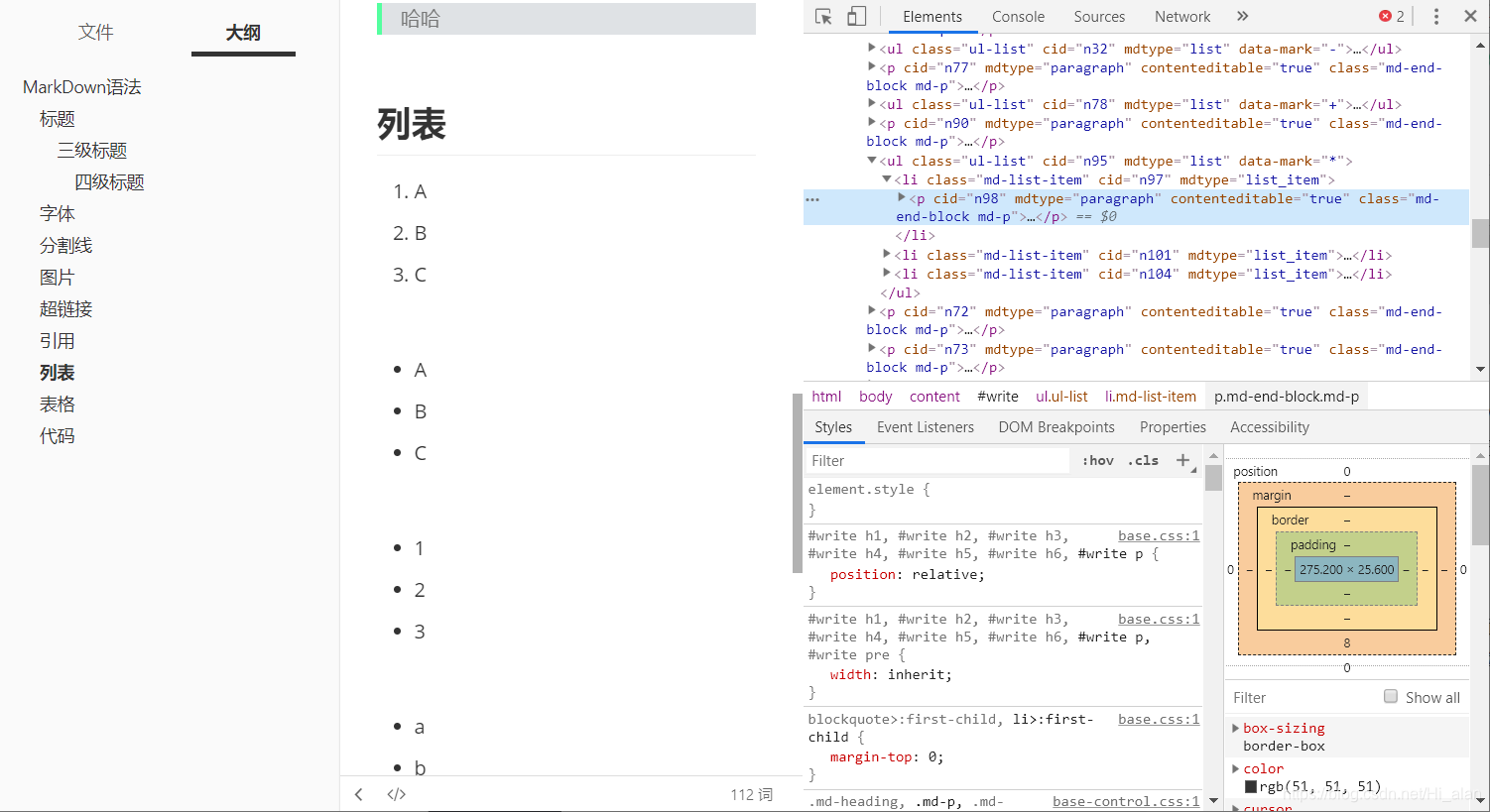Click the Styles filter input
Screen dimensions: 1490x812
pos(937,460)
